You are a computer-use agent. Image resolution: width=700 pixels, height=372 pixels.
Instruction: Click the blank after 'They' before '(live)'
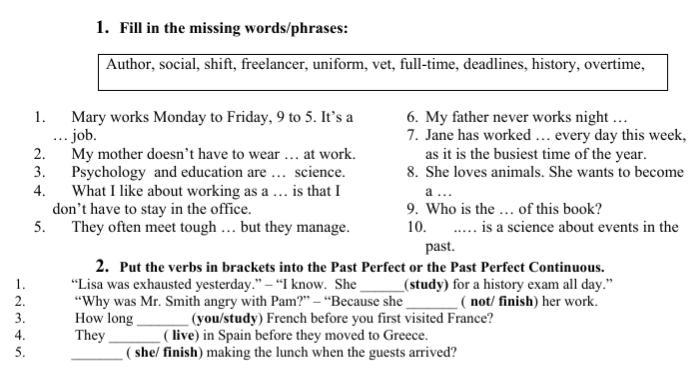pyautogui.click(x=134, y=337)
